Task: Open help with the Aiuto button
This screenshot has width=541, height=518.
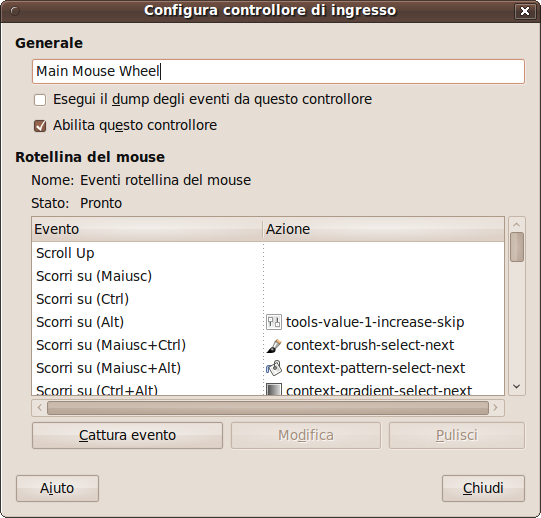Action: (57, 488)
